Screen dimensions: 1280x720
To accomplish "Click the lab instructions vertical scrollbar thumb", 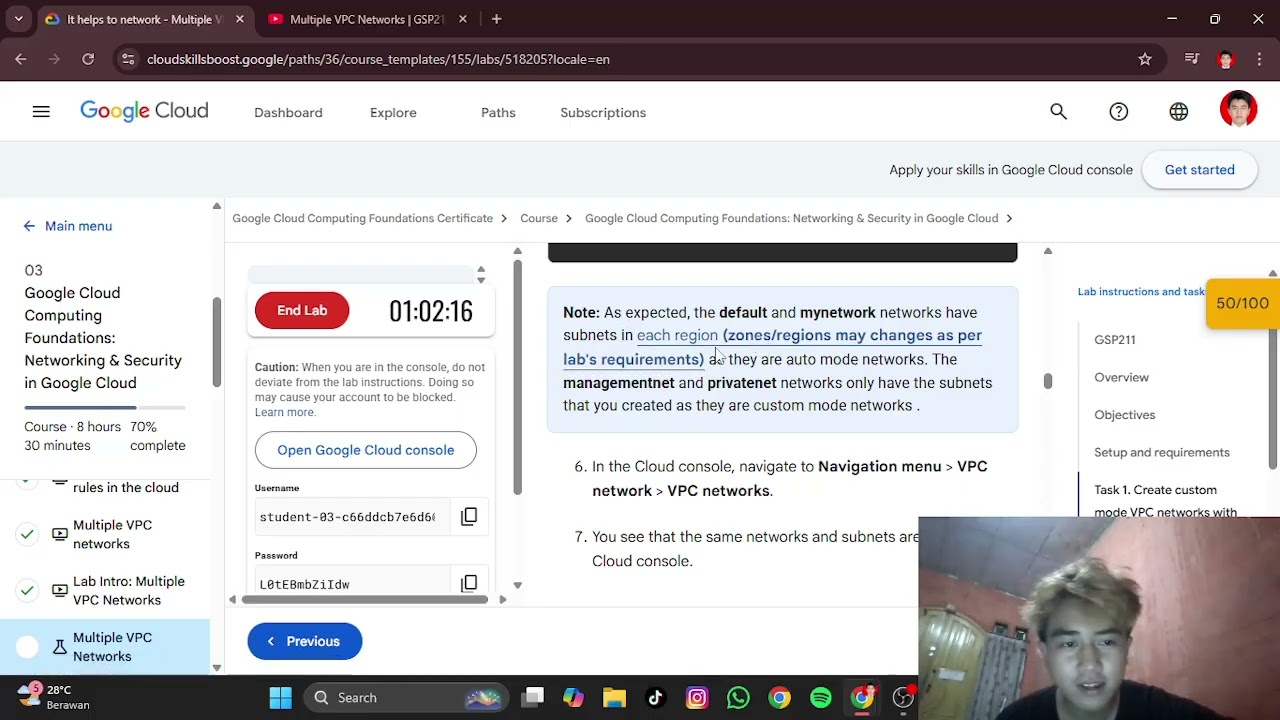I will click(1047, 381).
